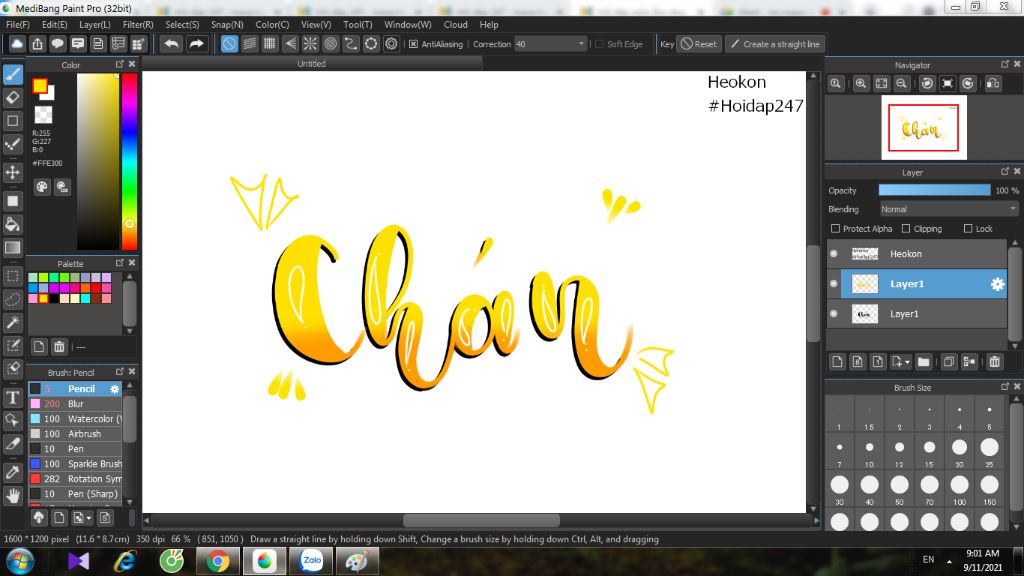Delete the layer using the trash icon
This screenshot has width=1024, height=576.
[995, 362]
